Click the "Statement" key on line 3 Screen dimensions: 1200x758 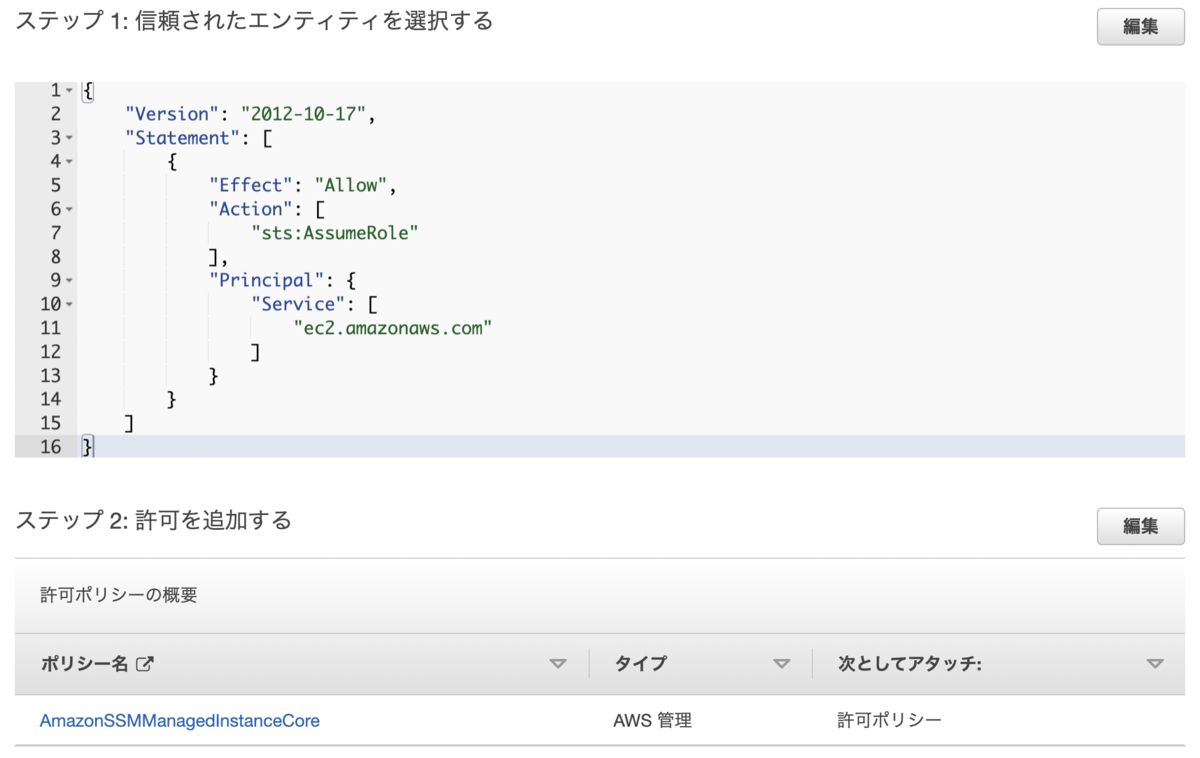point(183,138)
